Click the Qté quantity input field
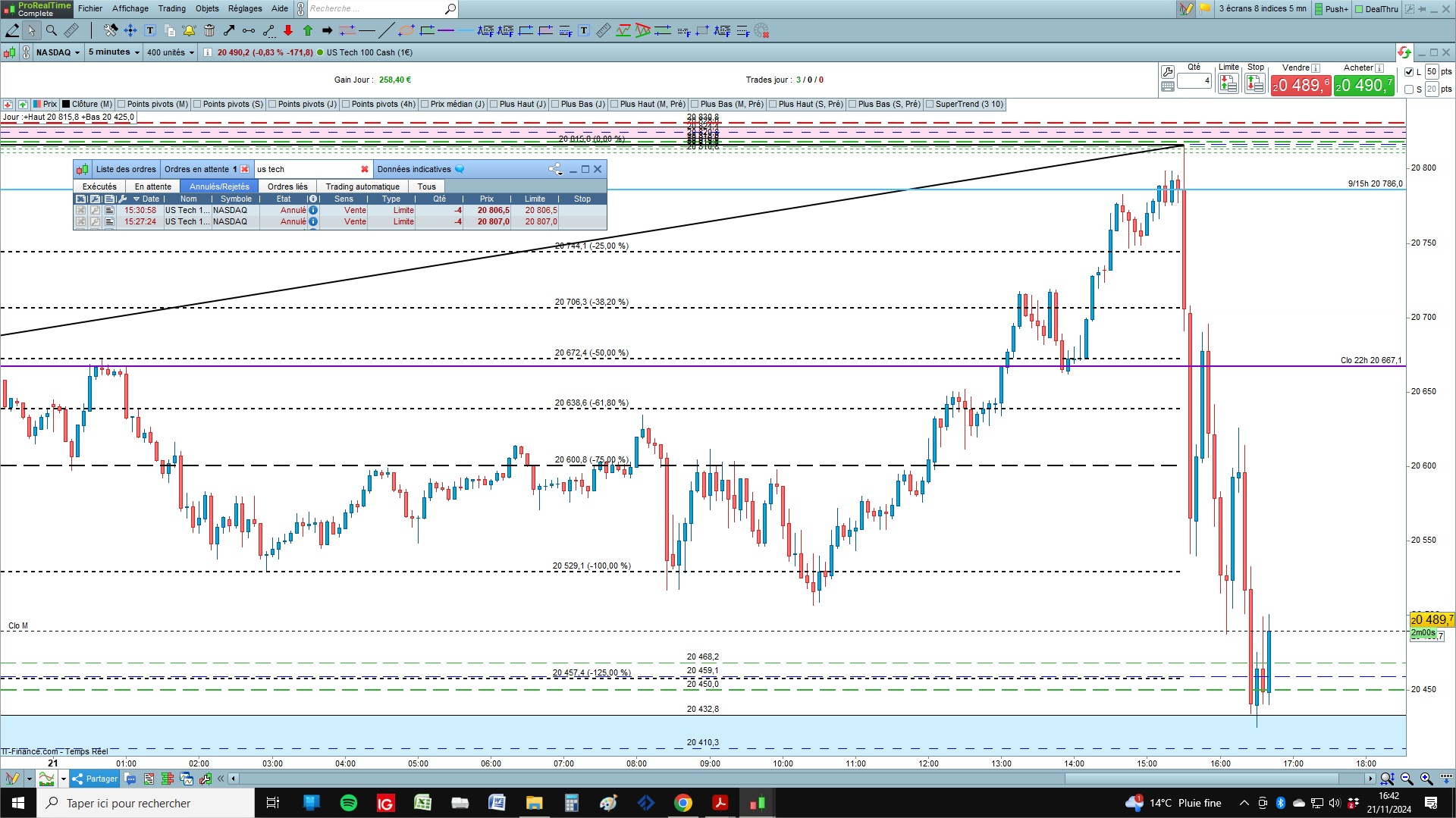Image resolution: width=1456 pixels, height=818 pixels. [x=1194, y=80]
